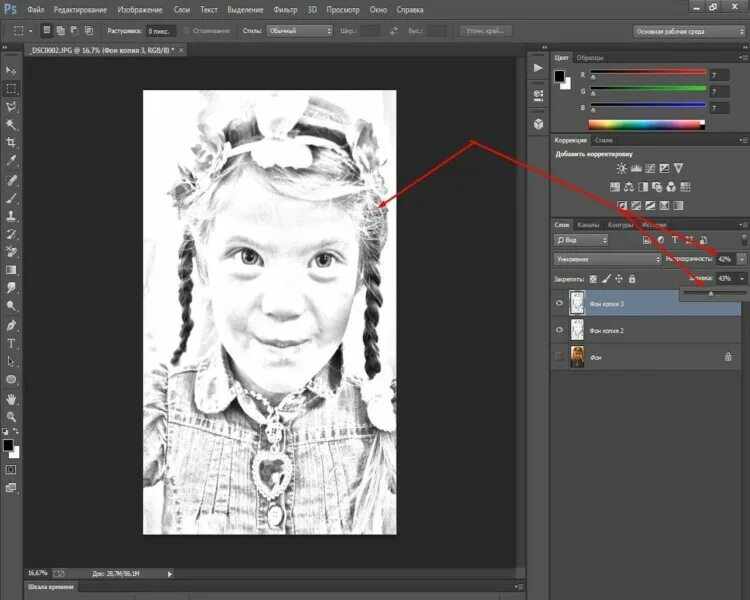Select the Eraser tool
This screenshot has width=750, height=600.
click(x=11, y=252)
